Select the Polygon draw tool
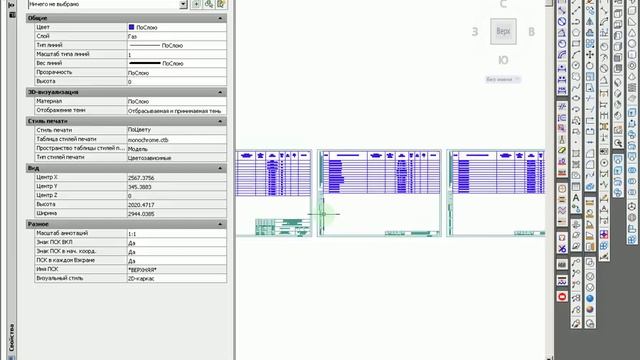The height and width of the screenshot is (360, 640). [x=576, y=33]
